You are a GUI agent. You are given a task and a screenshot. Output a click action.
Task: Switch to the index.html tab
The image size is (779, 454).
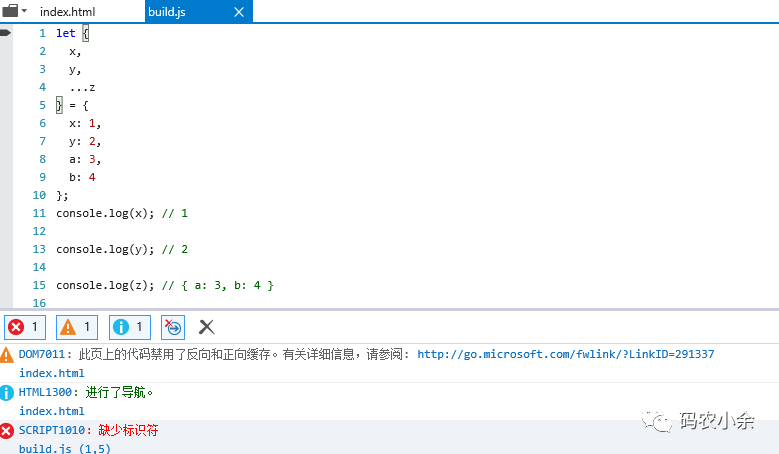point(67,12)
